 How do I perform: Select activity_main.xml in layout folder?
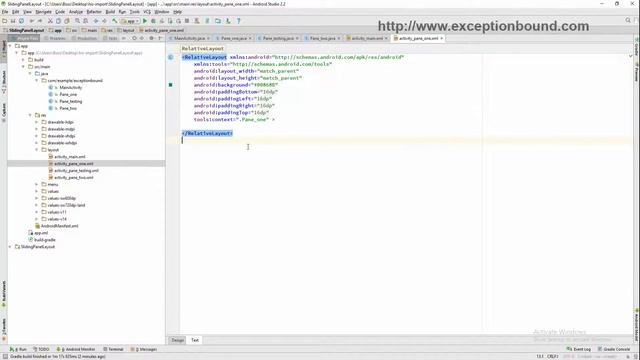(69, 157)
